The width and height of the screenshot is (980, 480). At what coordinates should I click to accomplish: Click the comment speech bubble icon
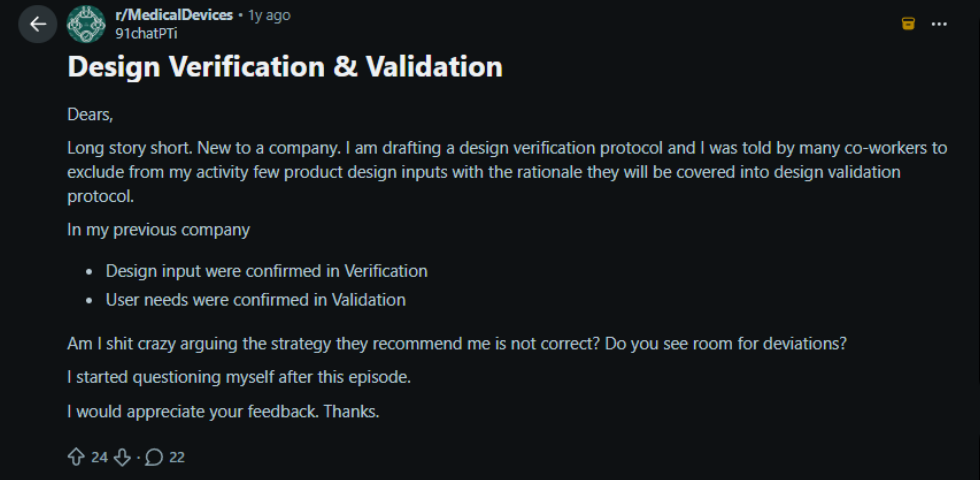click(154, 457)
